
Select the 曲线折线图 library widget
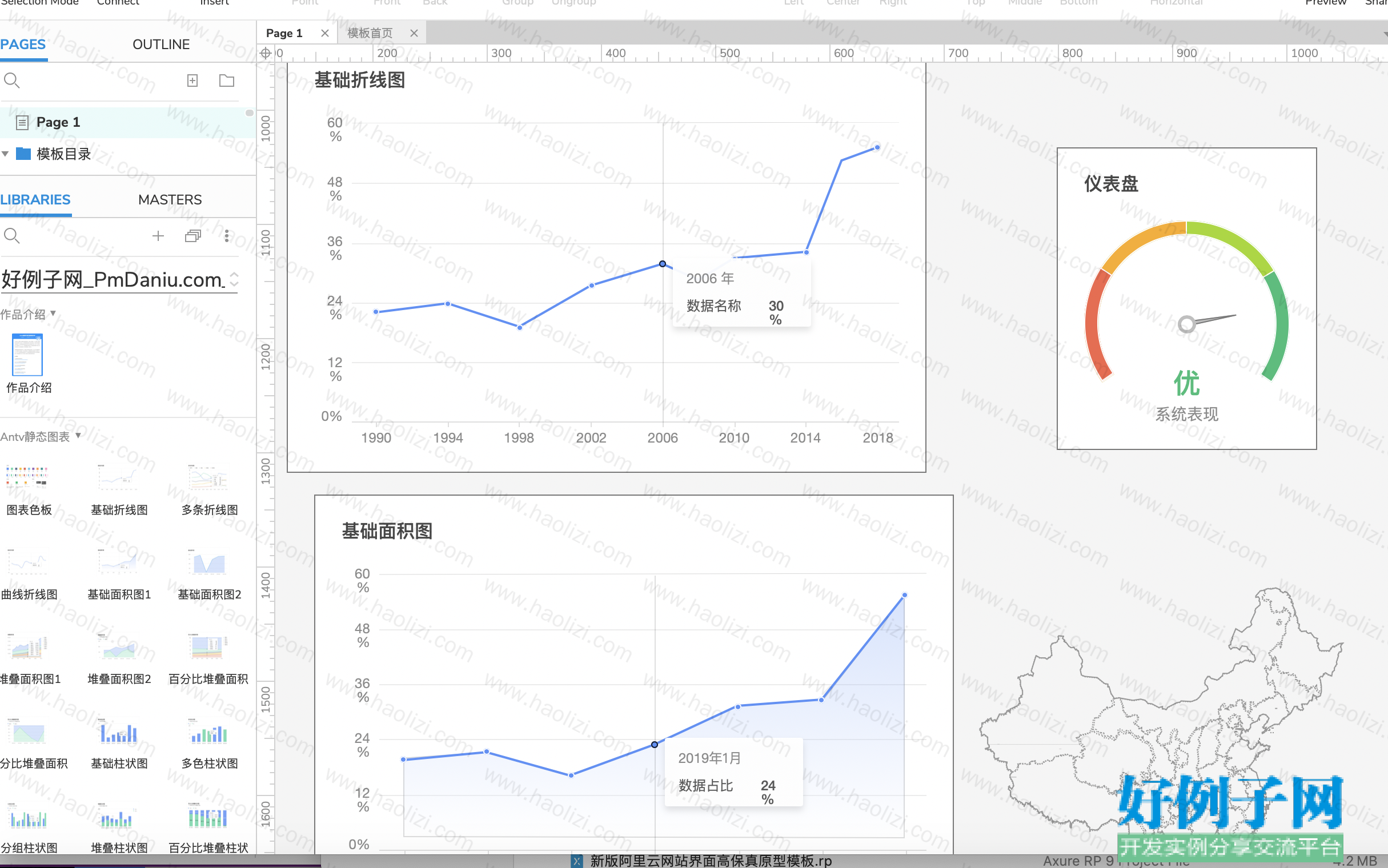pos(28,574)
